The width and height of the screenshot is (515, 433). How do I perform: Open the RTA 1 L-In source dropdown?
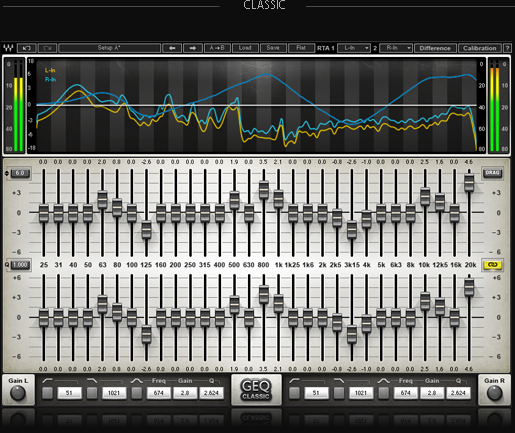[354, 48]
